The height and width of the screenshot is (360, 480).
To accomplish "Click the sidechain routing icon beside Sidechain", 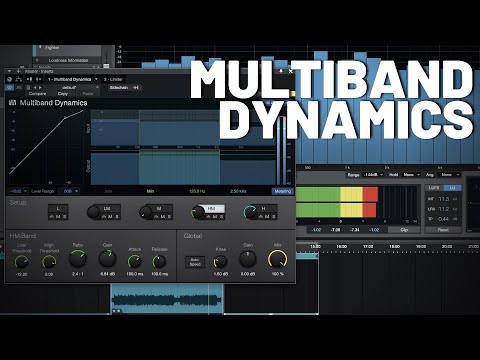I will click(136, 88).
